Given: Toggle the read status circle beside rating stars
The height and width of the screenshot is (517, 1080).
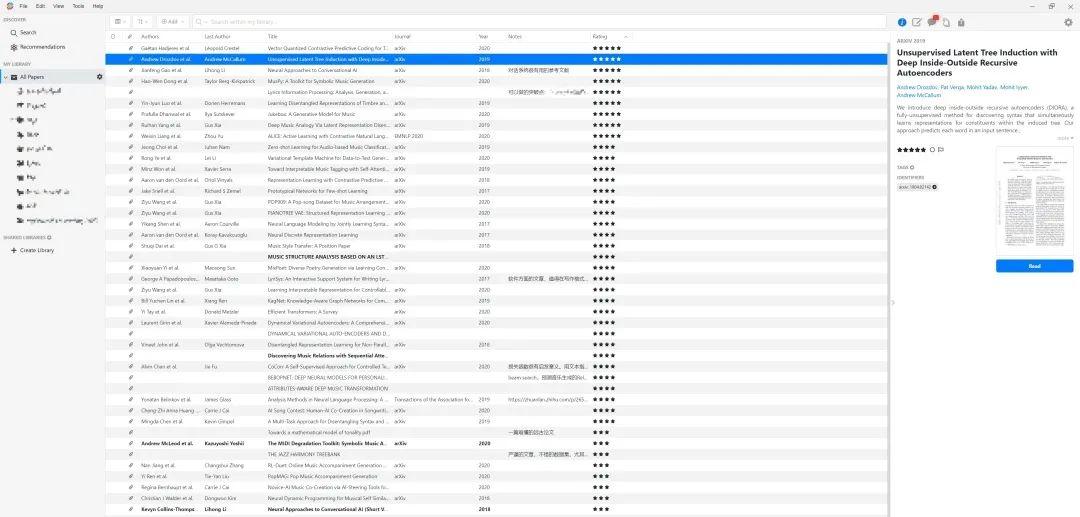Looking at the screenshot, I should tap(932, 150).
